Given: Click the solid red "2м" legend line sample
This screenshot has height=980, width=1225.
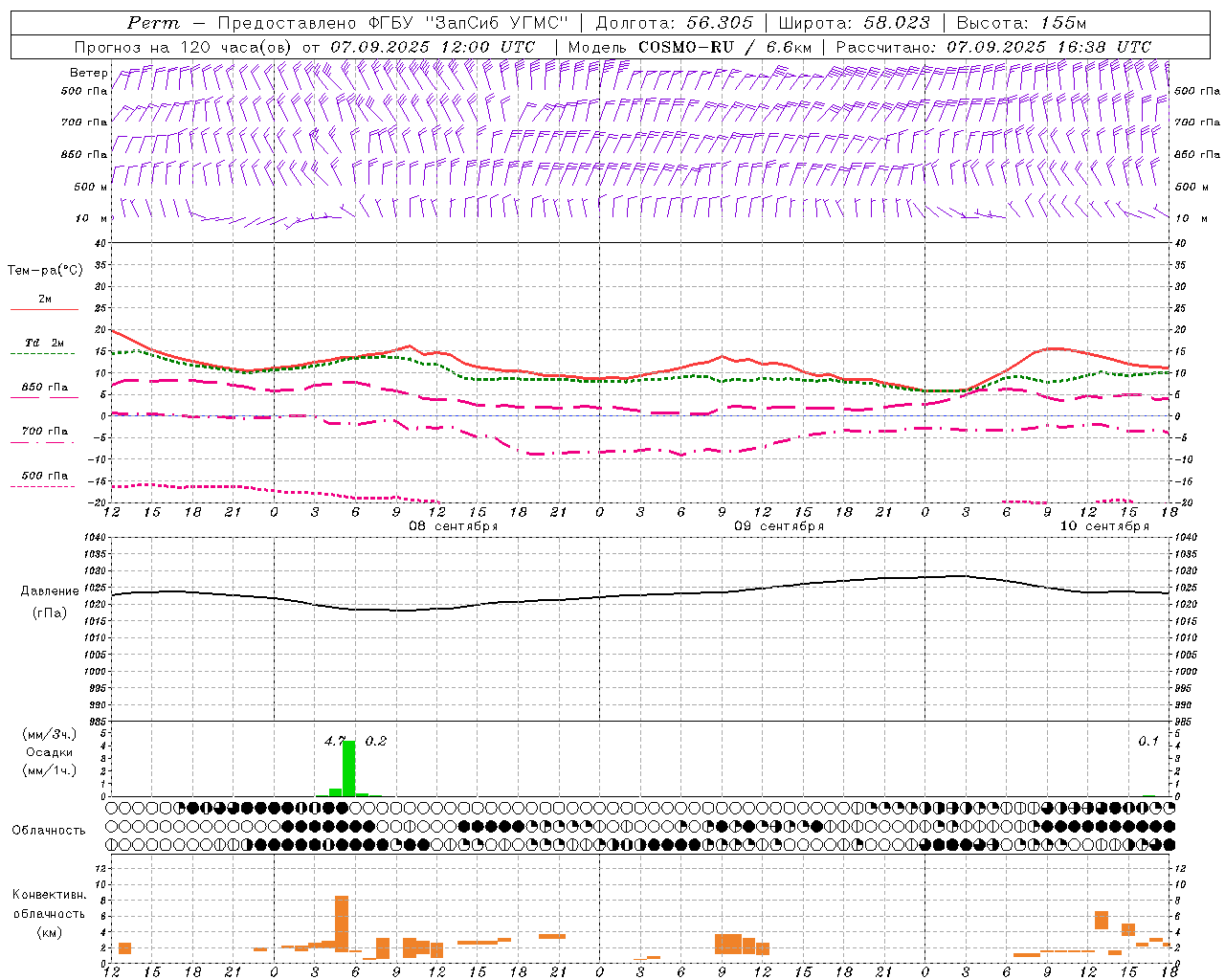Looking at the screenshot, I should point(44,310).
